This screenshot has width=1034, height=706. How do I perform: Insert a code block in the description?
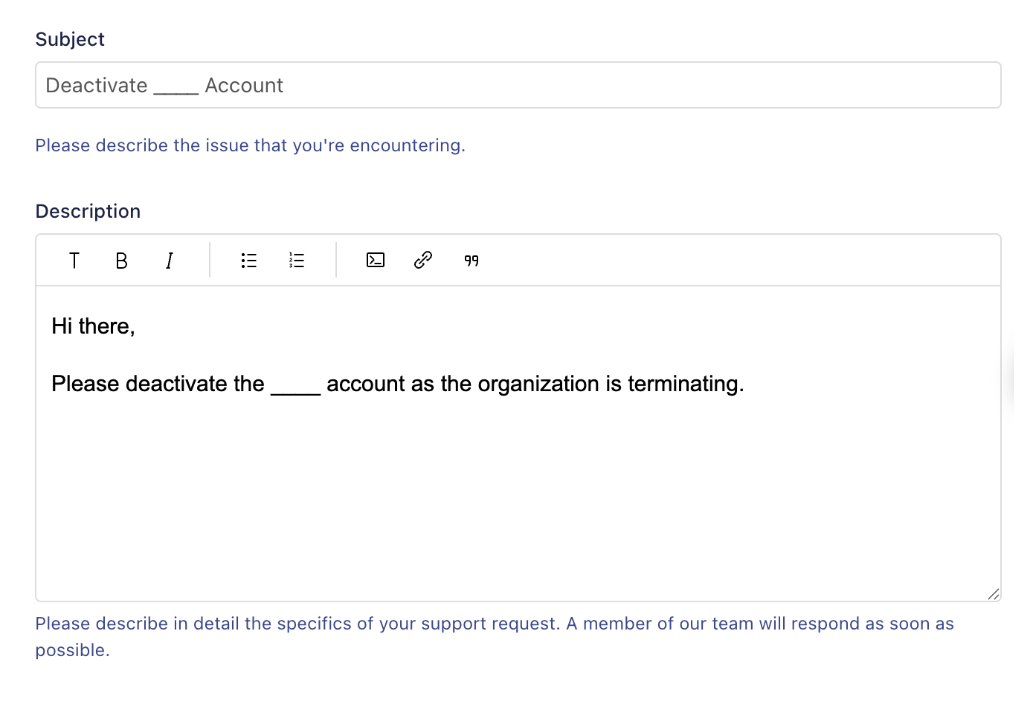[x=375, y=261]
